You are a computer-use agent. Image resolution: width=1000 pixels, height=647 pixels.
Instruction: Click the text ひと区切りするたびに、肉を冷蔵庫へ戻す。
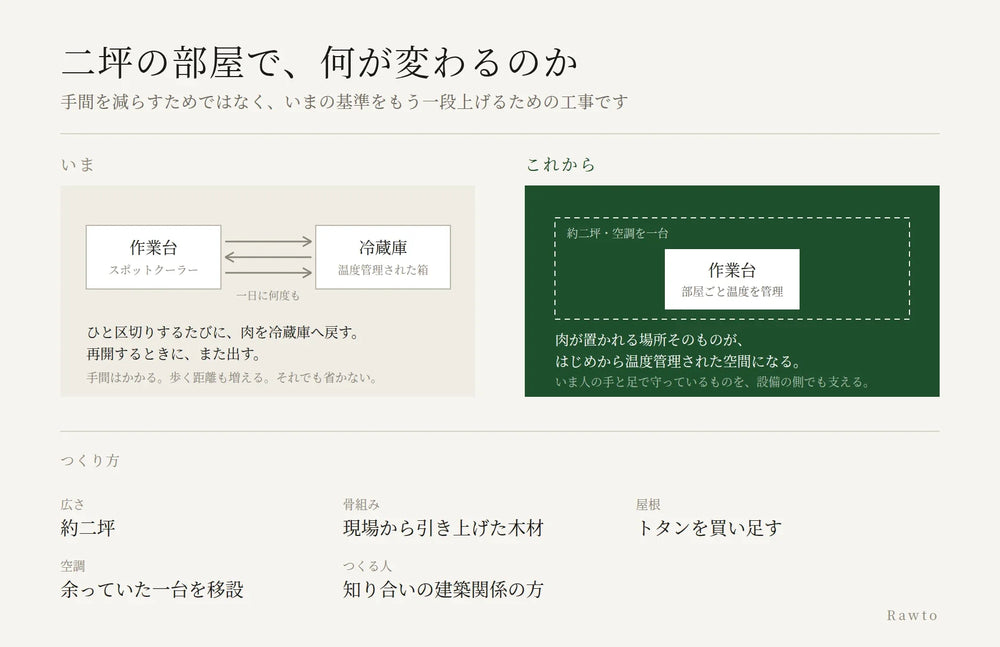pos(224,332)
